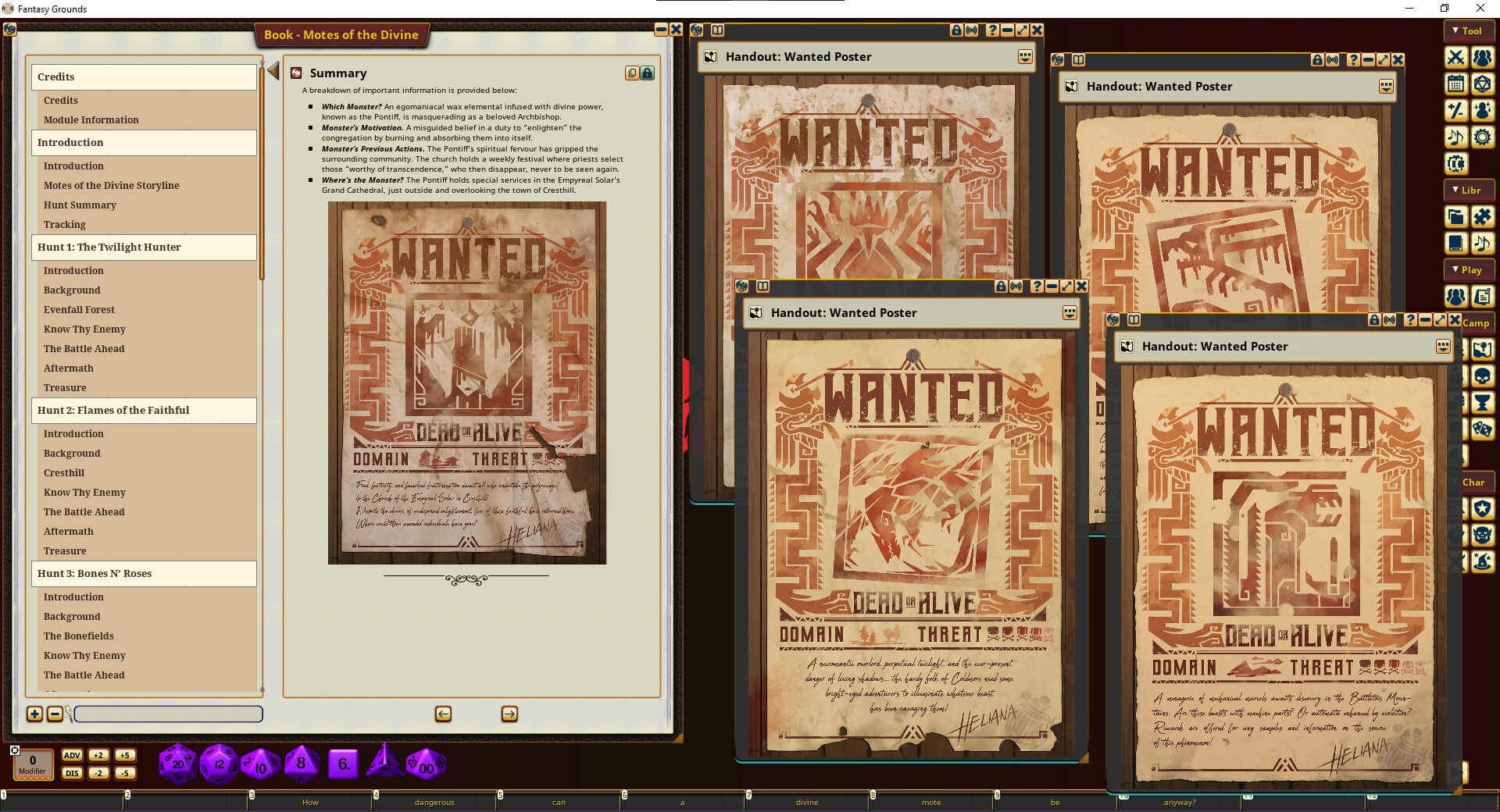Image resolution: width=1500 pixels, height=812 pixels.
Task: Click the d20 dice icon in the Tool section
Action: (x=1484, y=84)
